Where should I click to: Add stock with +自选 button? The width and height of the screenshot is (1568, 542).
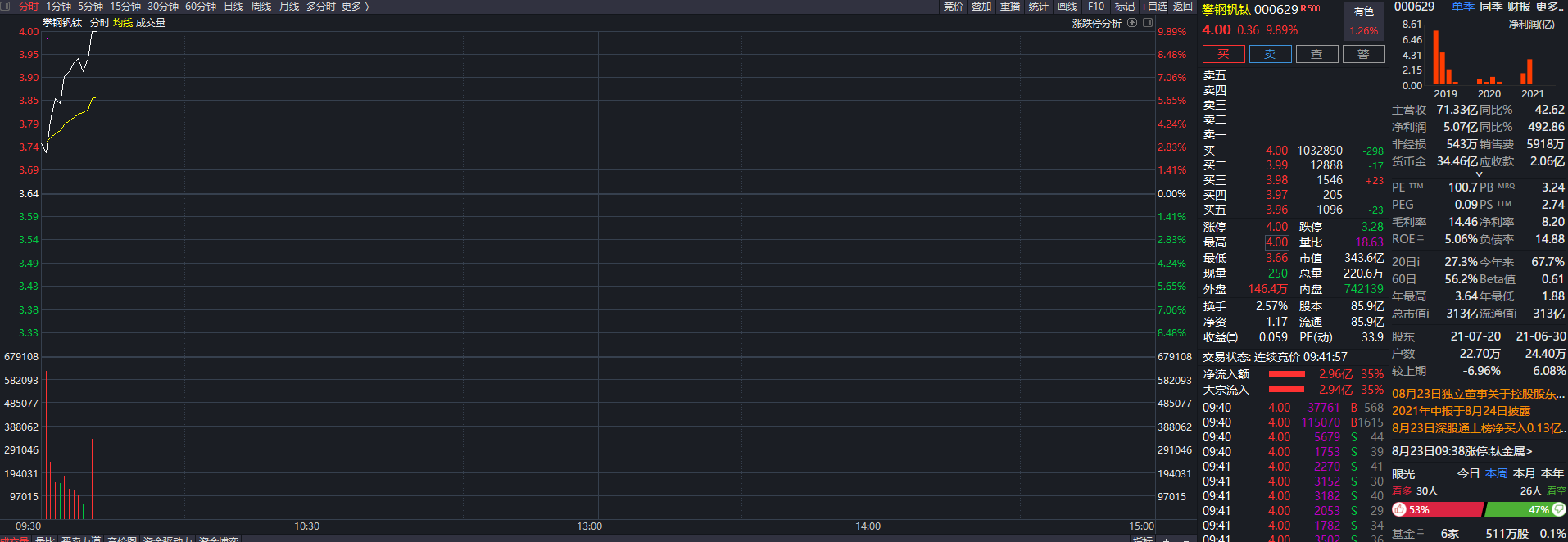[x=1154, y=7]
